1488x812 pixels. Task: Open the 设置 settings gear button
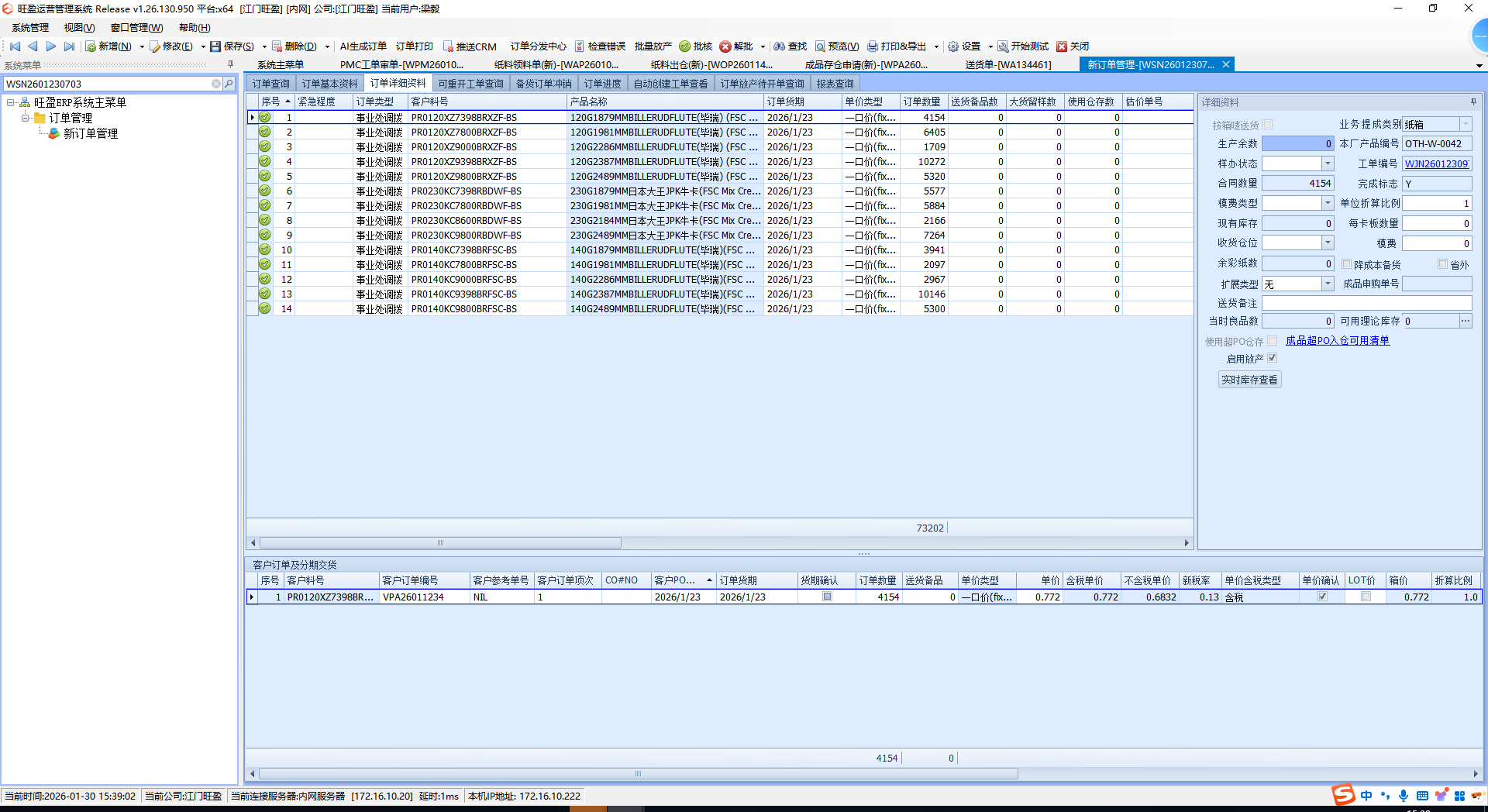point(964,46)
